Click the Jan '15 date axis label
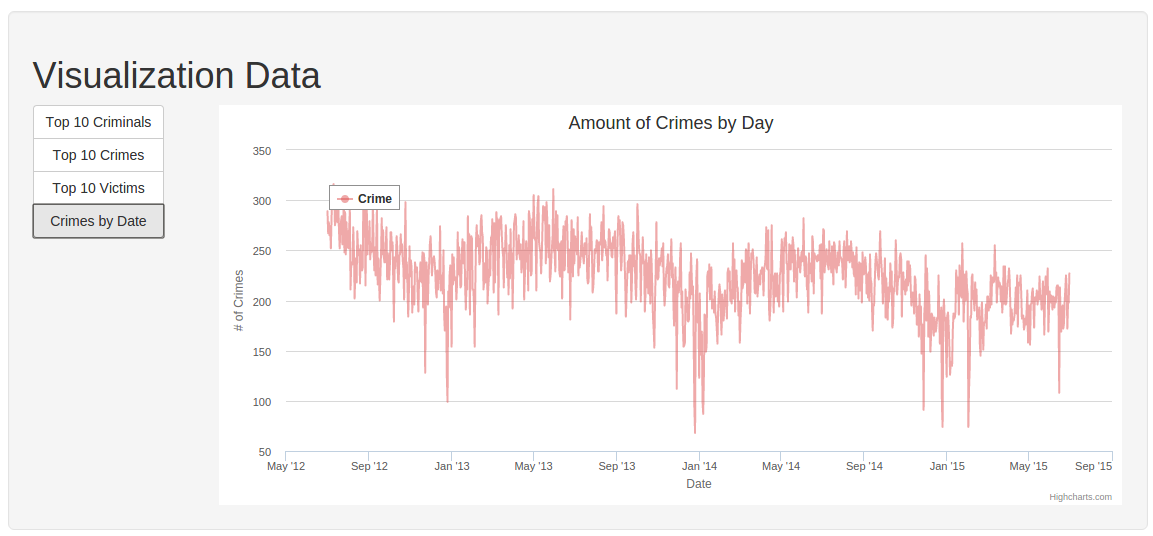The width and height of the screenshot is (1153, 536). pos(946,466)
